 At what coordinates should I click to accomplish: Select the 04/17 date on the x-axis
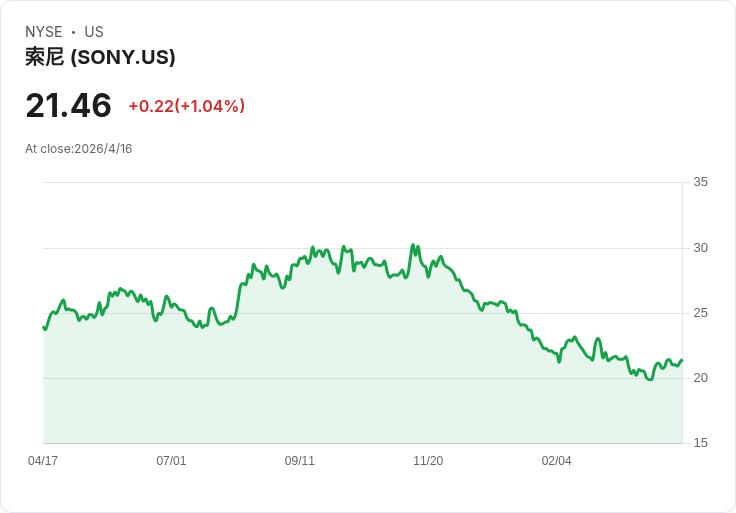[43, 461]
